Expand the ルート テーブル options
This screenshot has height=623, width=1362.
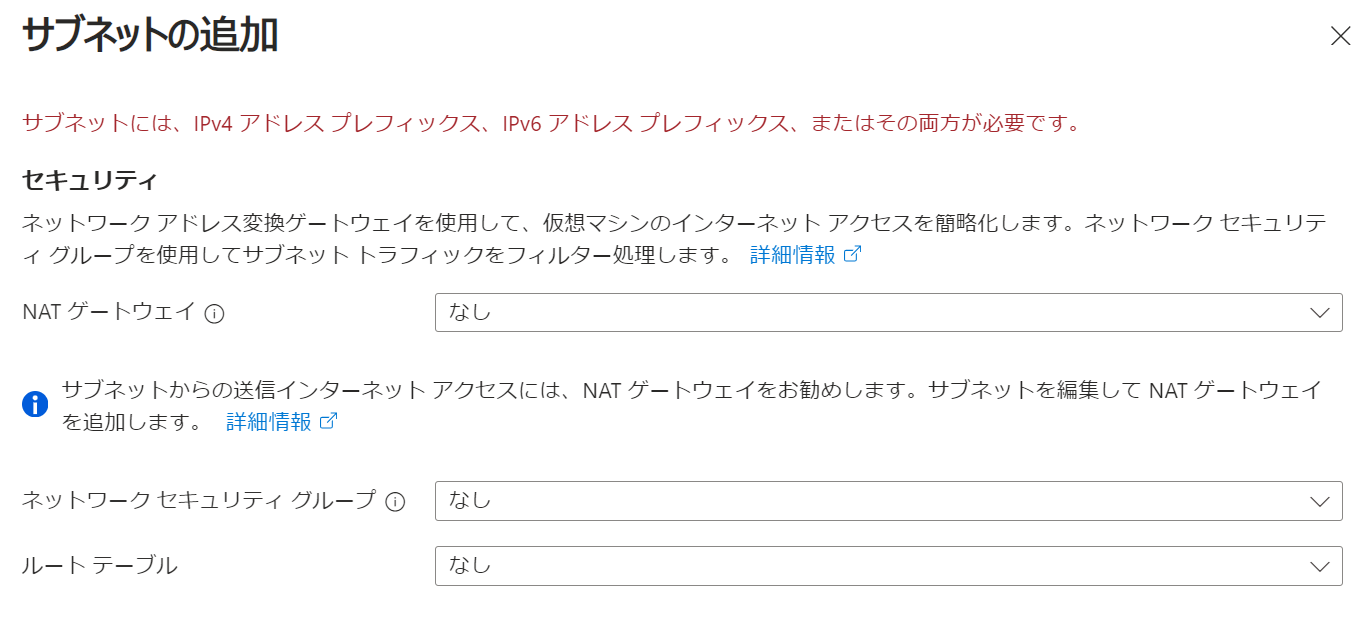click(x=888, y=566)
